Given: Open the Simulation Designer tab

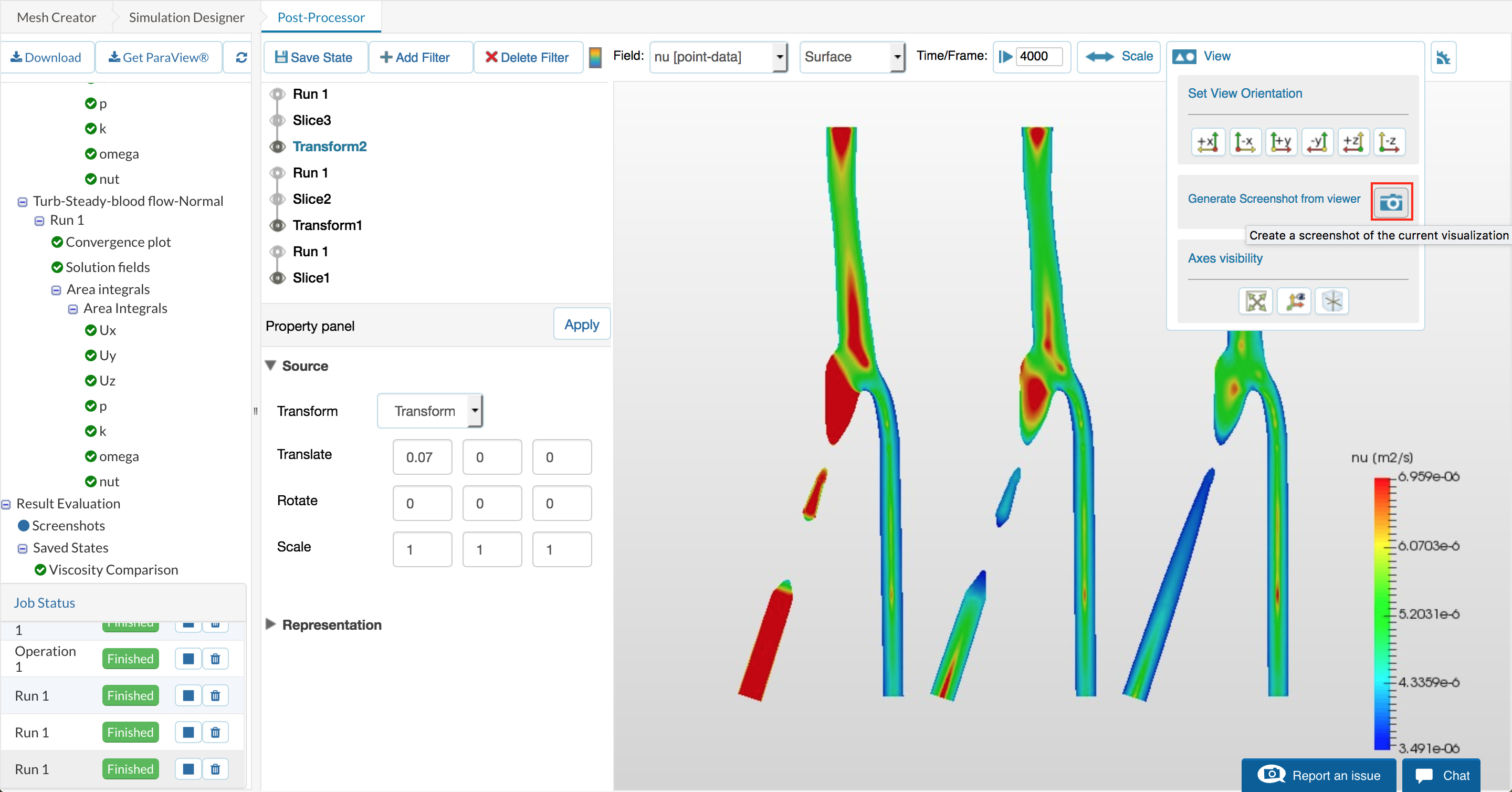Looking at the screenshot, I should coord(186,18).
